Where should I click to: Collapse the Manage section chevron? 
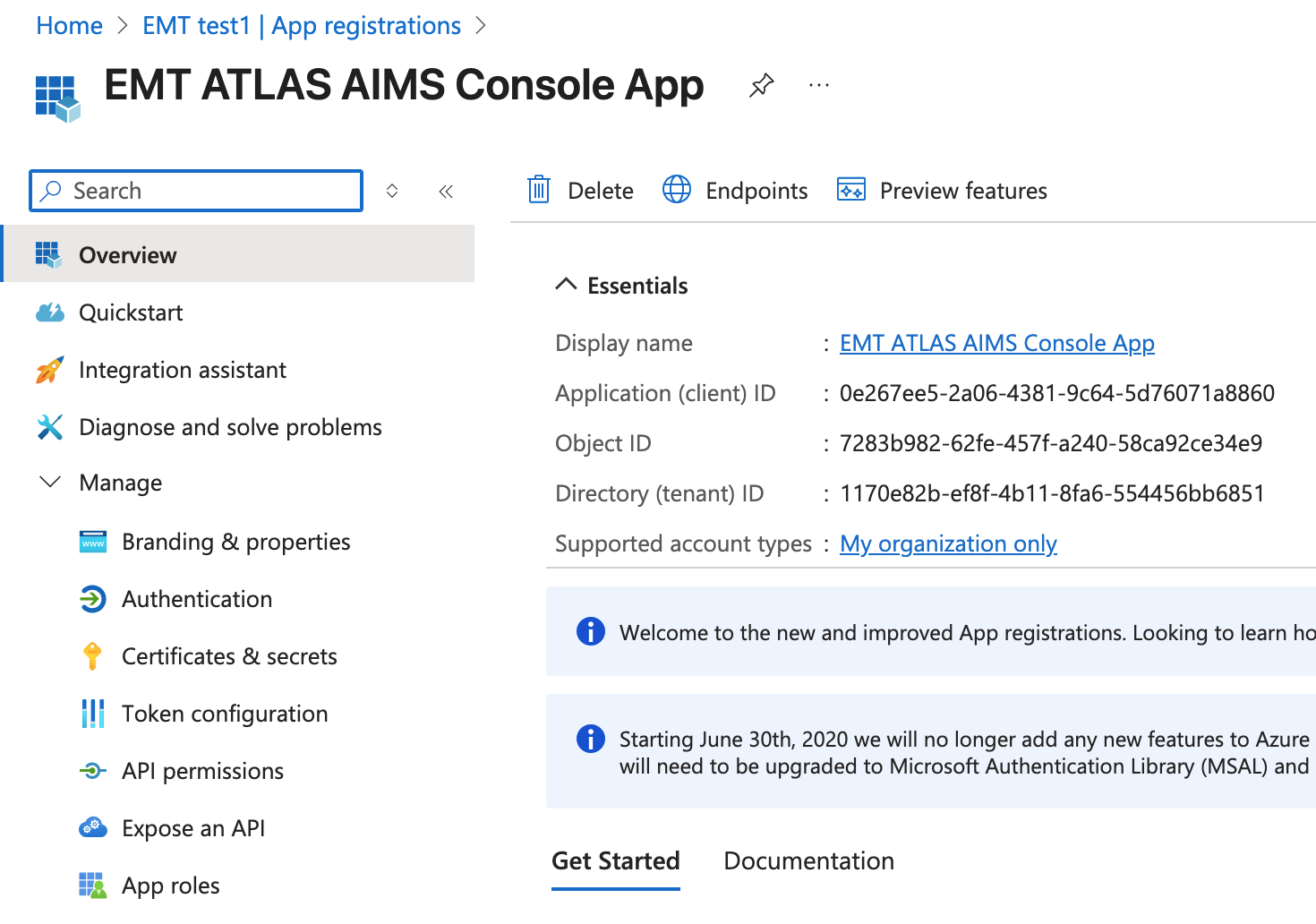pyautogui.click(x=50, y=483)
